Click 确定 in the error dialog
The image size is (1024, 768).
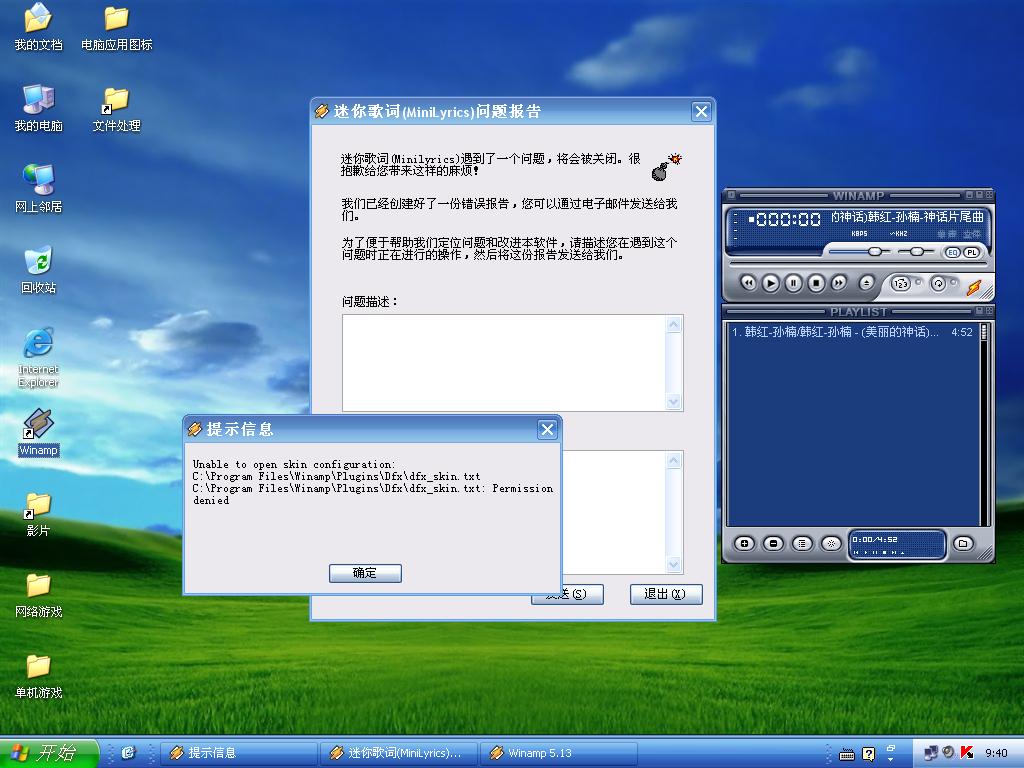pos(365,573)
